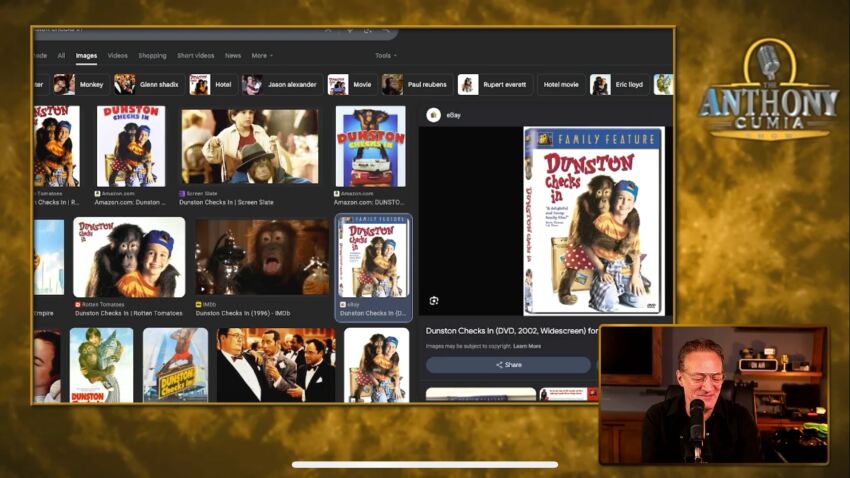Image resolution: width=850 pixels, height=478 pixels.
Task: Open the white Dunston Checks In Amazon poster
Action: (x=131, y=146)
